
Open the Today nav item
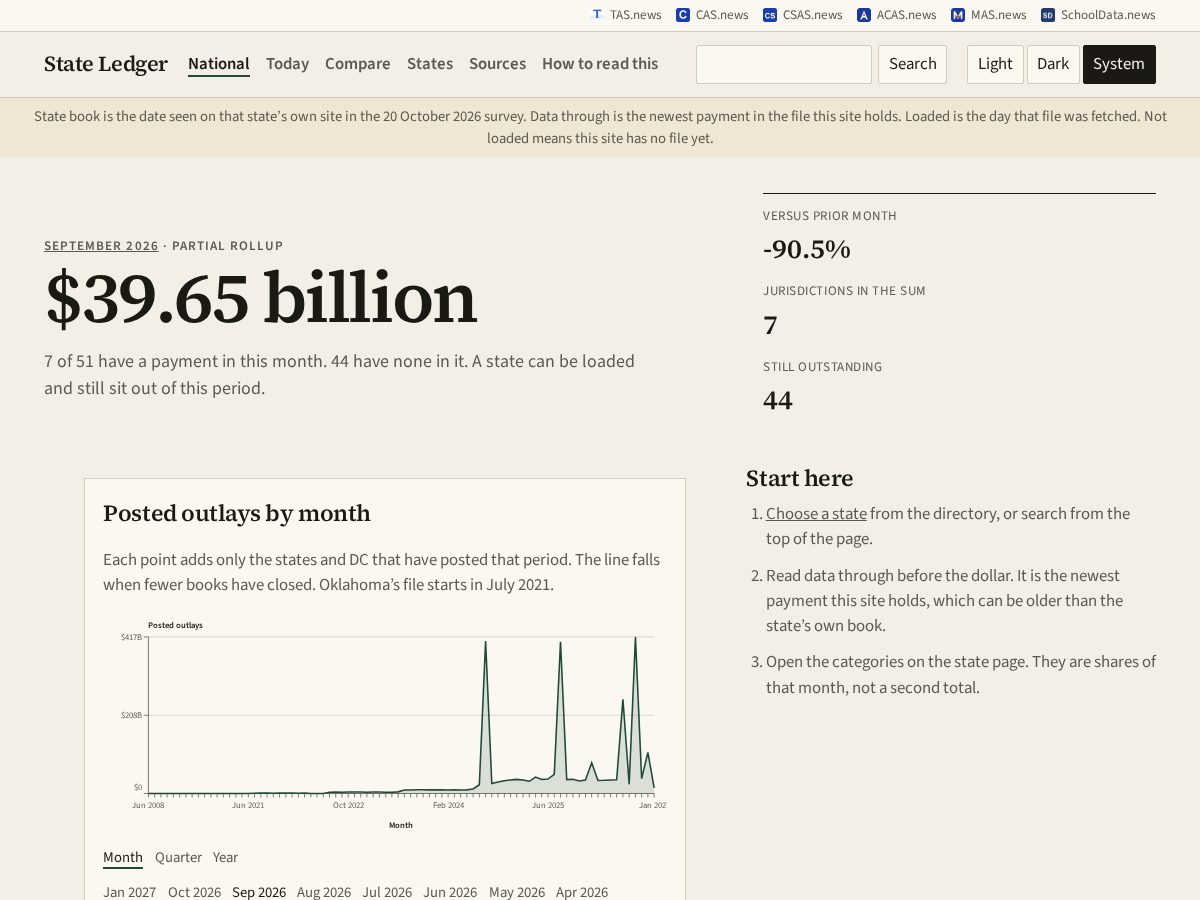(x=287, y=64)
